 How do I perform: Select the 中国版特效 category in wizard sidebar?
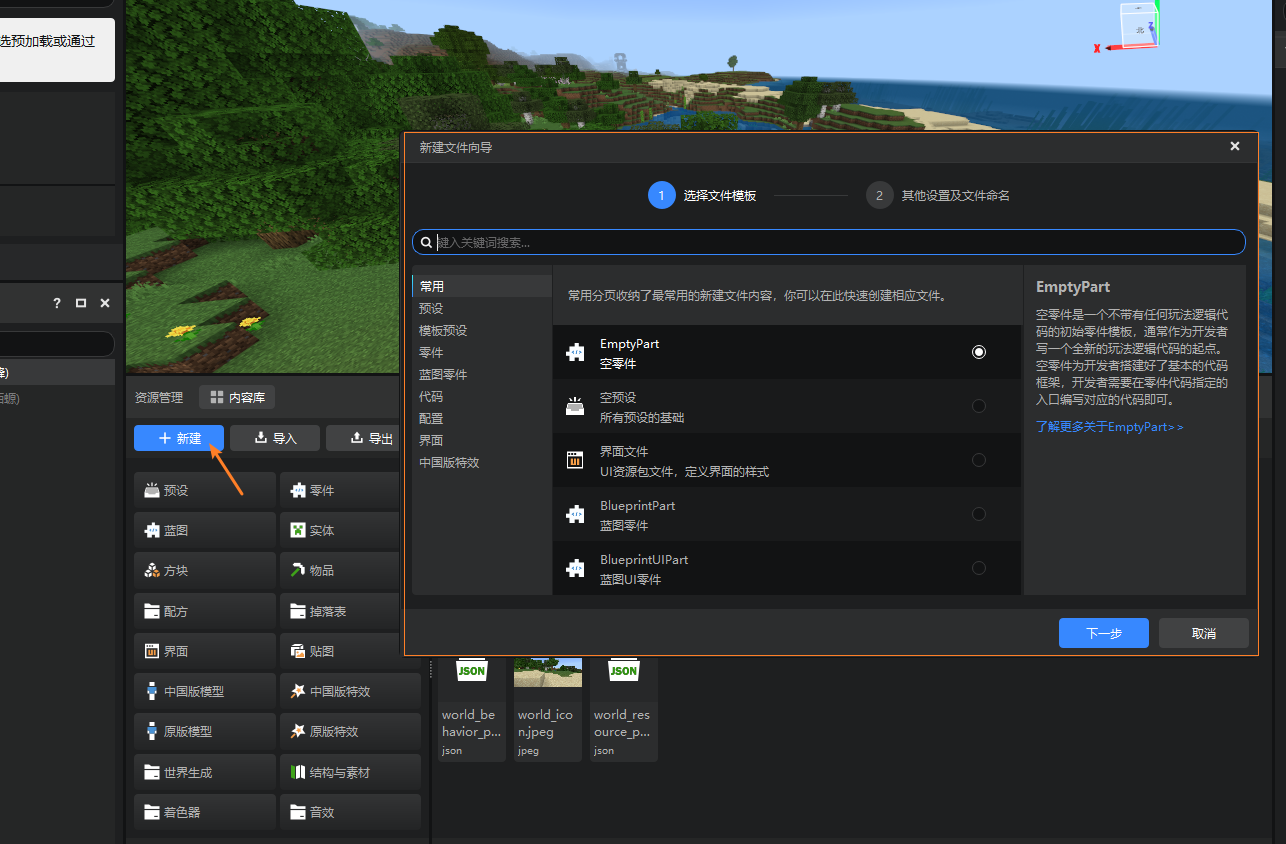[481, 462]
